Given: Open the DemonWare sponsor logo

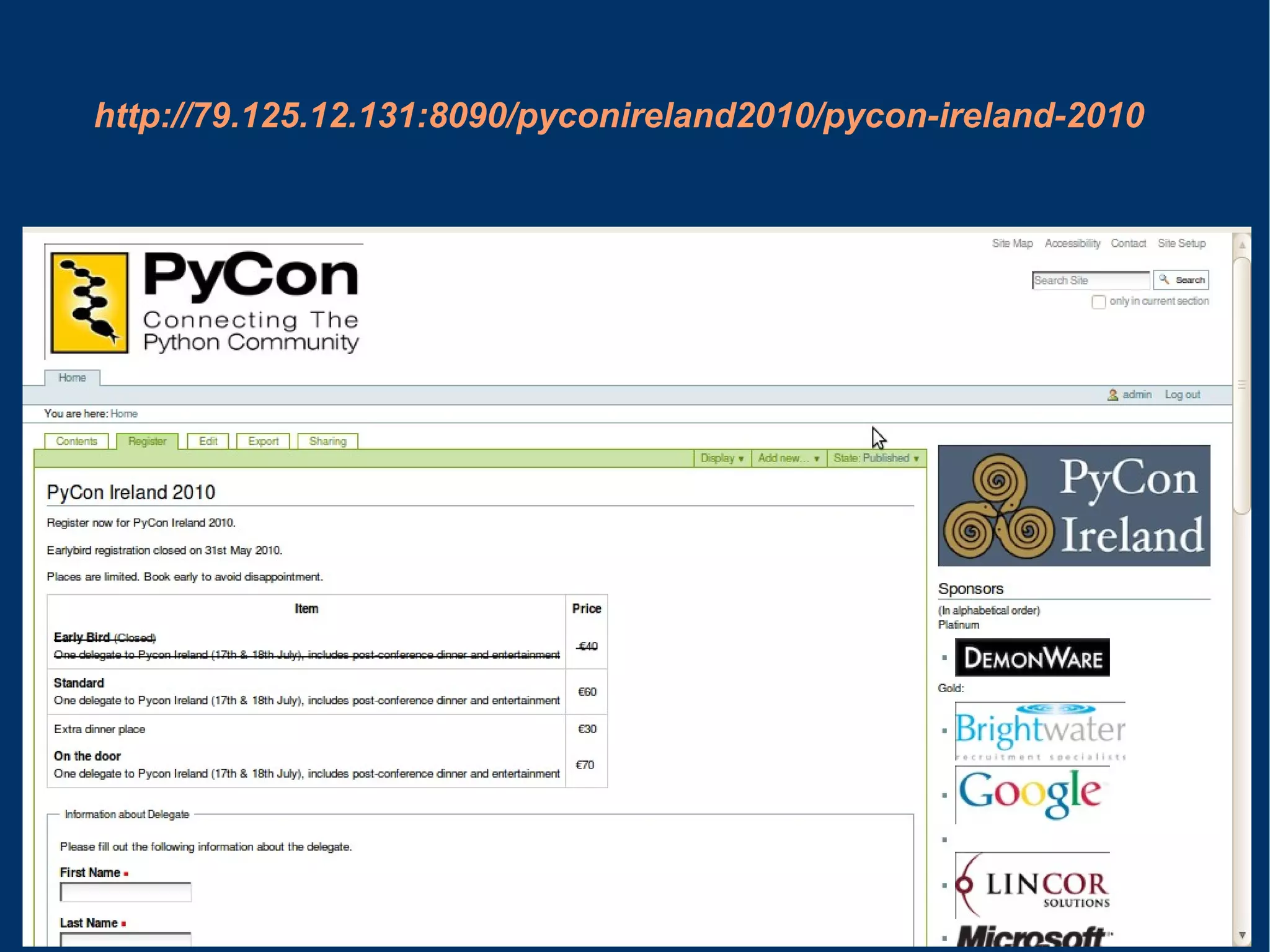Looking at the screenshot, I should [1032, 657].
